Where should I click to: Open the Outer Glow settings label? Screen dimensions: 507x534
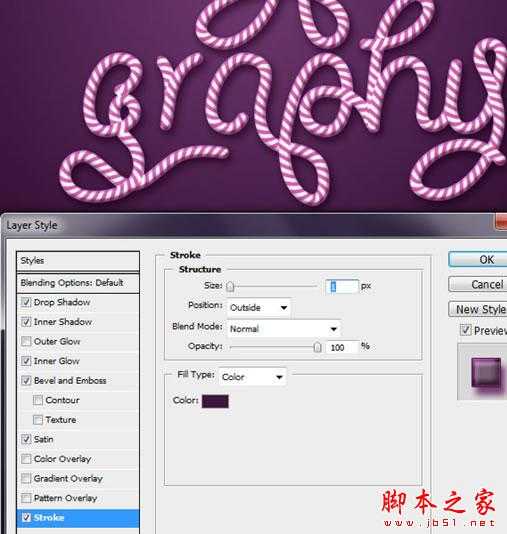[x=57, y=341]
